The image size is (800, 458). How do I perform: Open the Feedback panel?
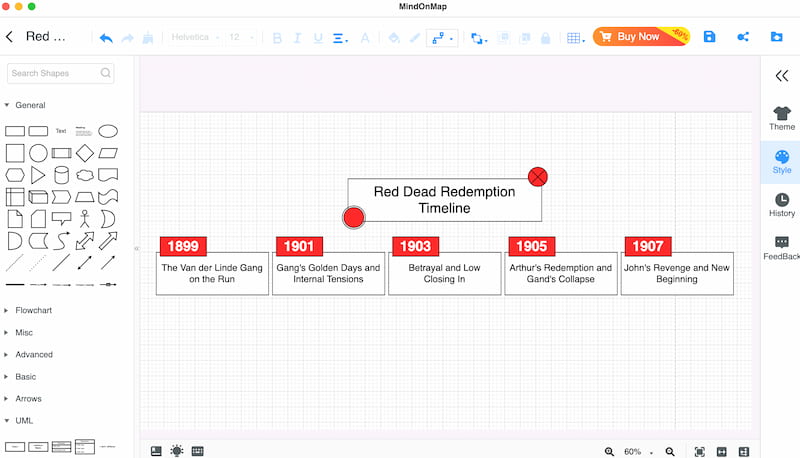coord(782,248)
